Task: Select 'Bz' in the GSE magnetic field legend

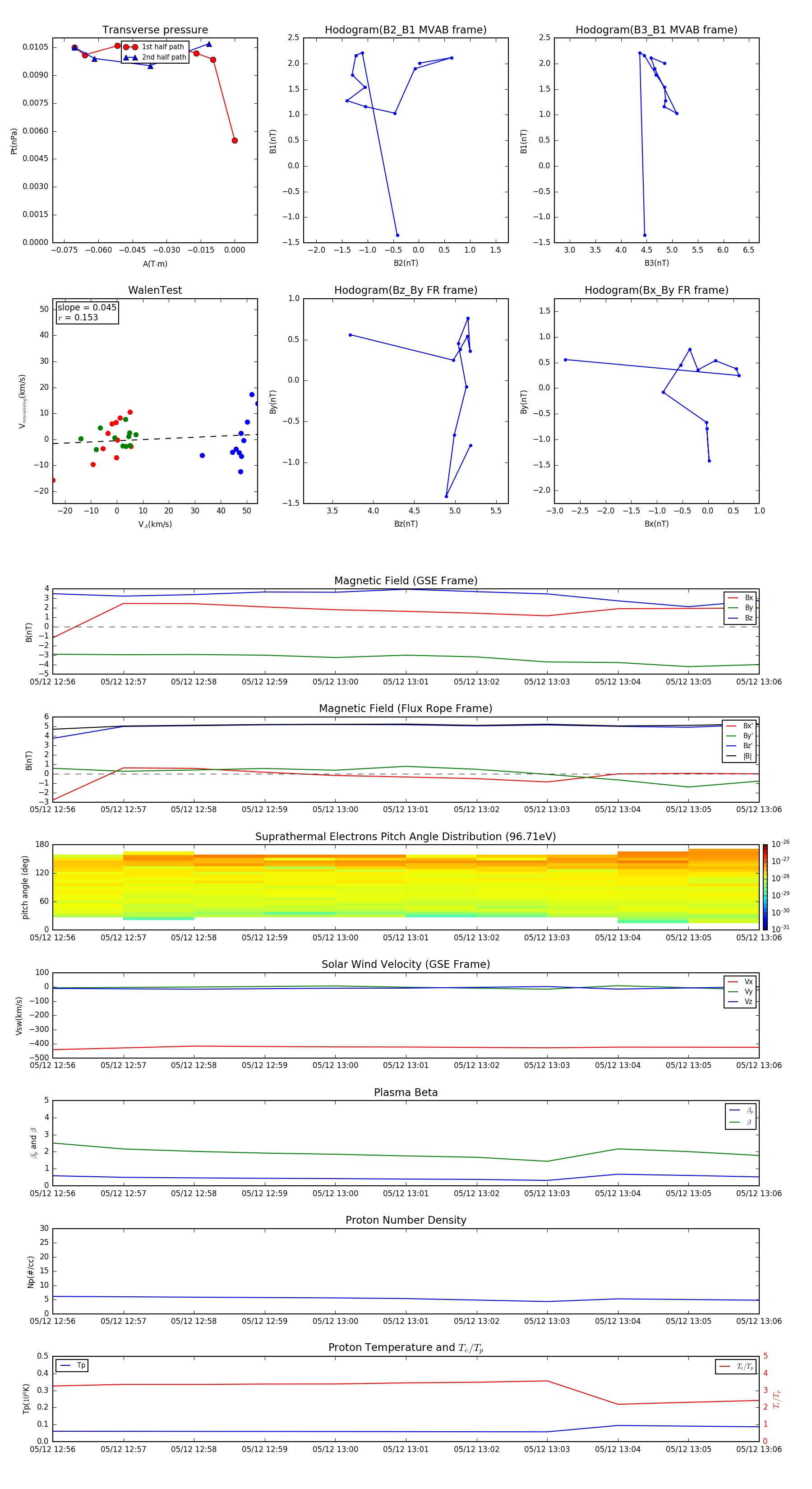Action: [740, 618]
